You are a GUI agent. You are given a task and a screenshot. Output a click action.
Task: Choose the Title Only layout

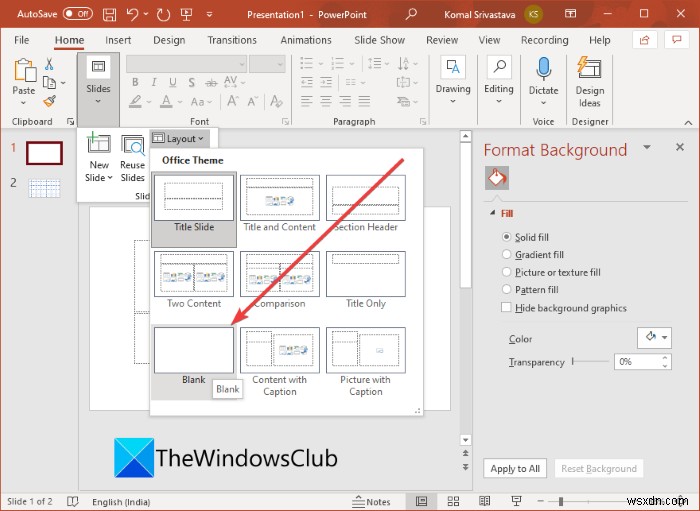click(366, 280)
